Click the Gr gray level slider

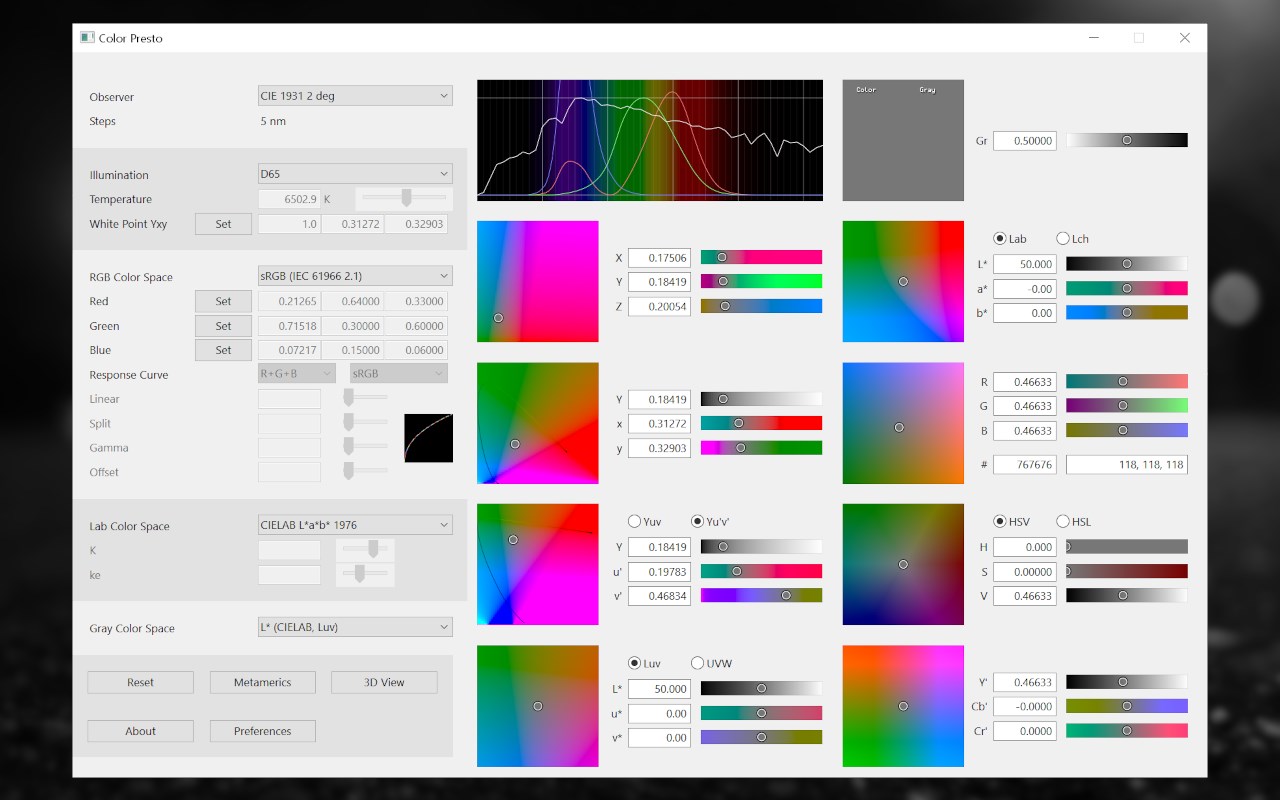1127,140
